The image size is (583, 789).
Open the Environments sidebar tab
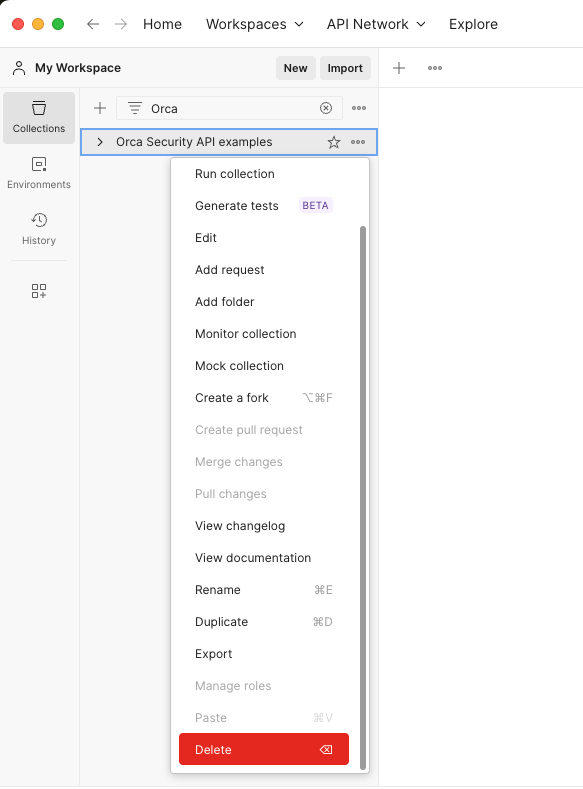point(39,173)
